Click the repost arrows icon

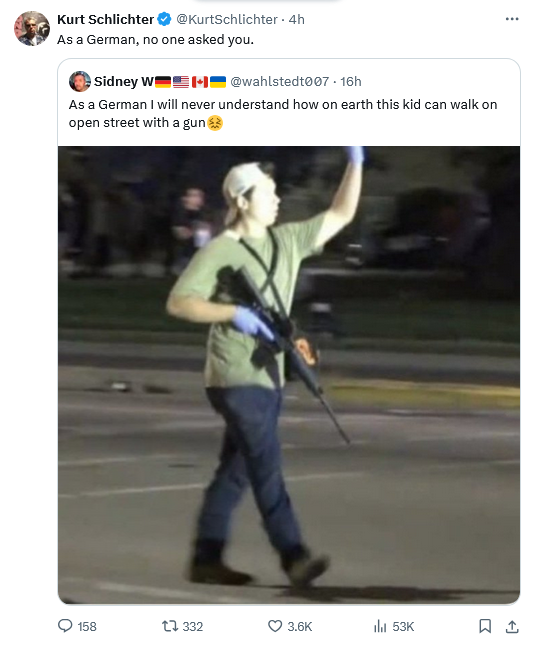[x=169, y=626]
